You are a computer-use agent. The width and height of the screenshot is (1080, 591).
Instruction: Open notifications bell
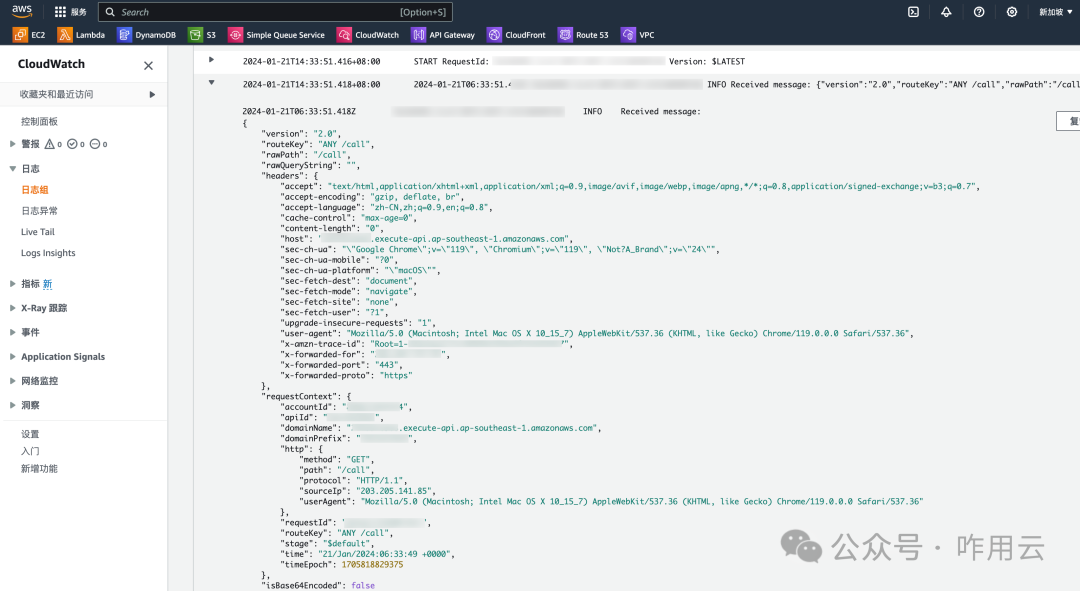pyautogui.click(x=946, y=12)
